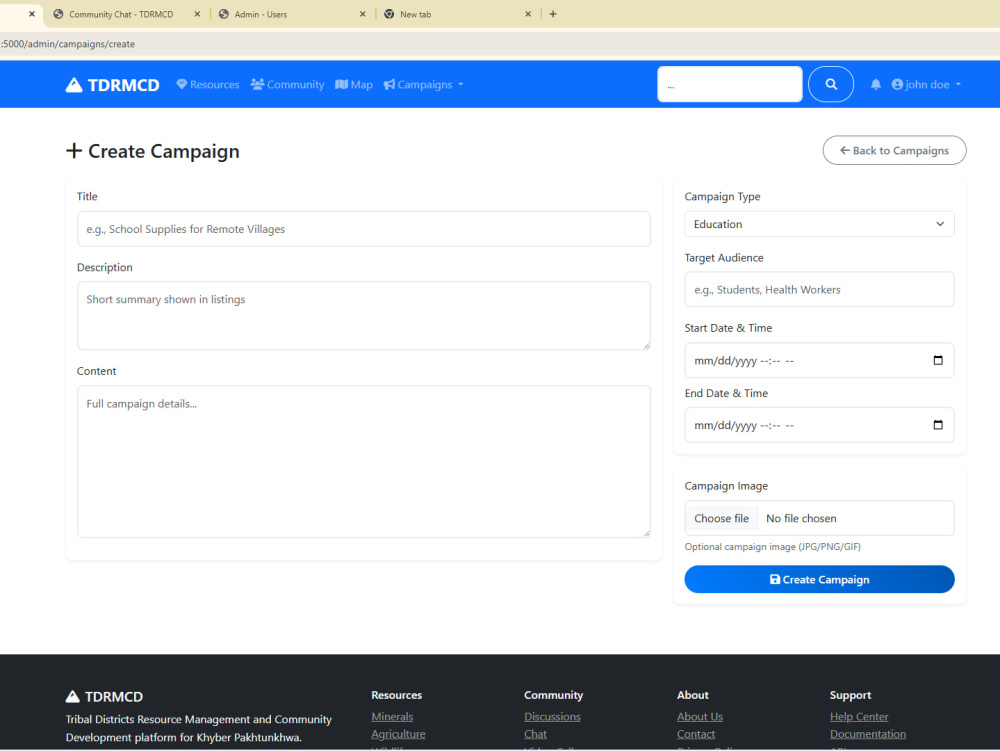Switch to the New tab browser tab
The height and width of the screenshot is (751, 1000).
point(415,14)
